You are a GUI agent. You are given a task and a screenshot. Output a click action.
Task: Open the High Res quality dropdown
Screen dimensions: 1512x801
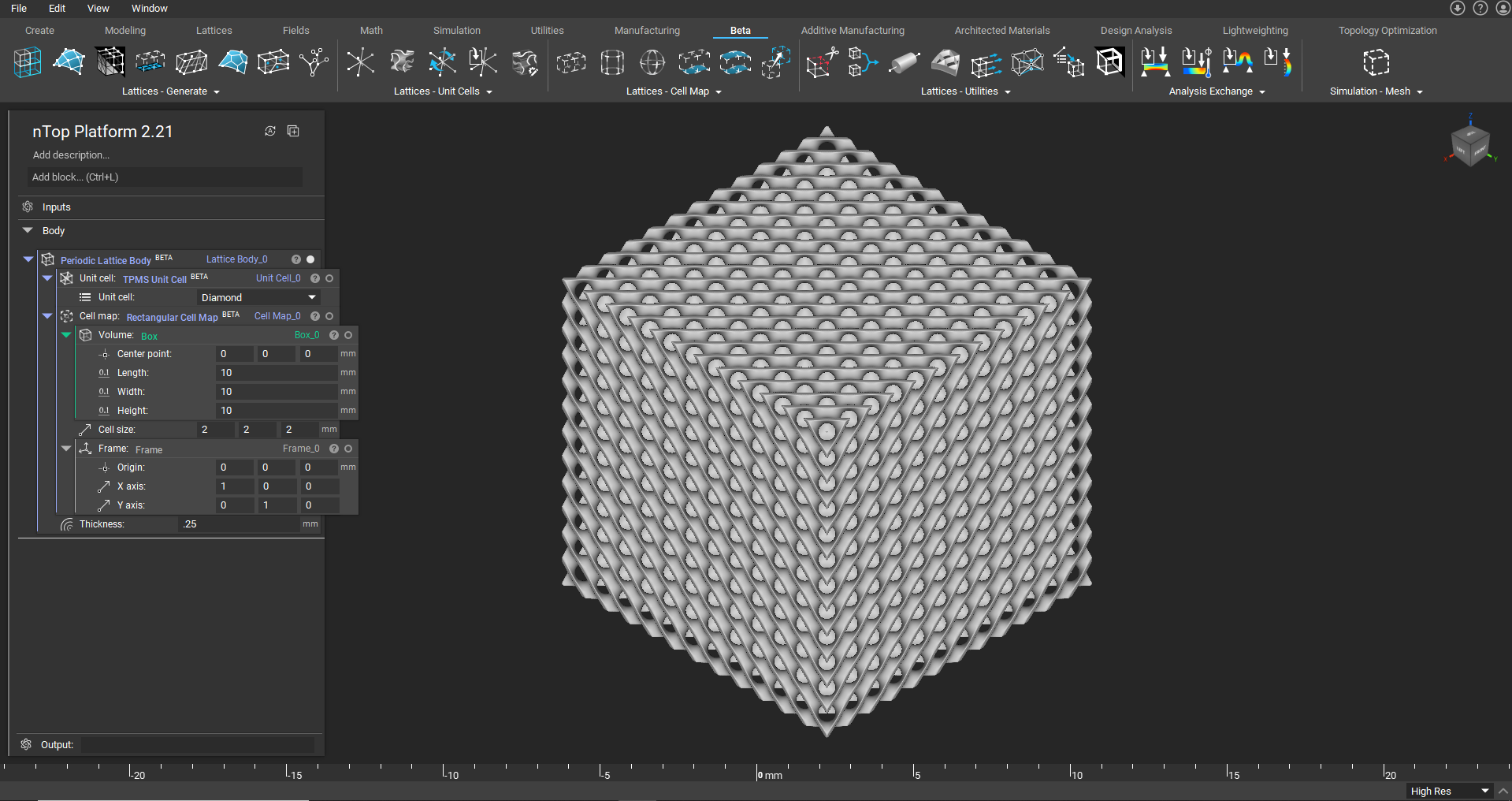click(1450, 791)
